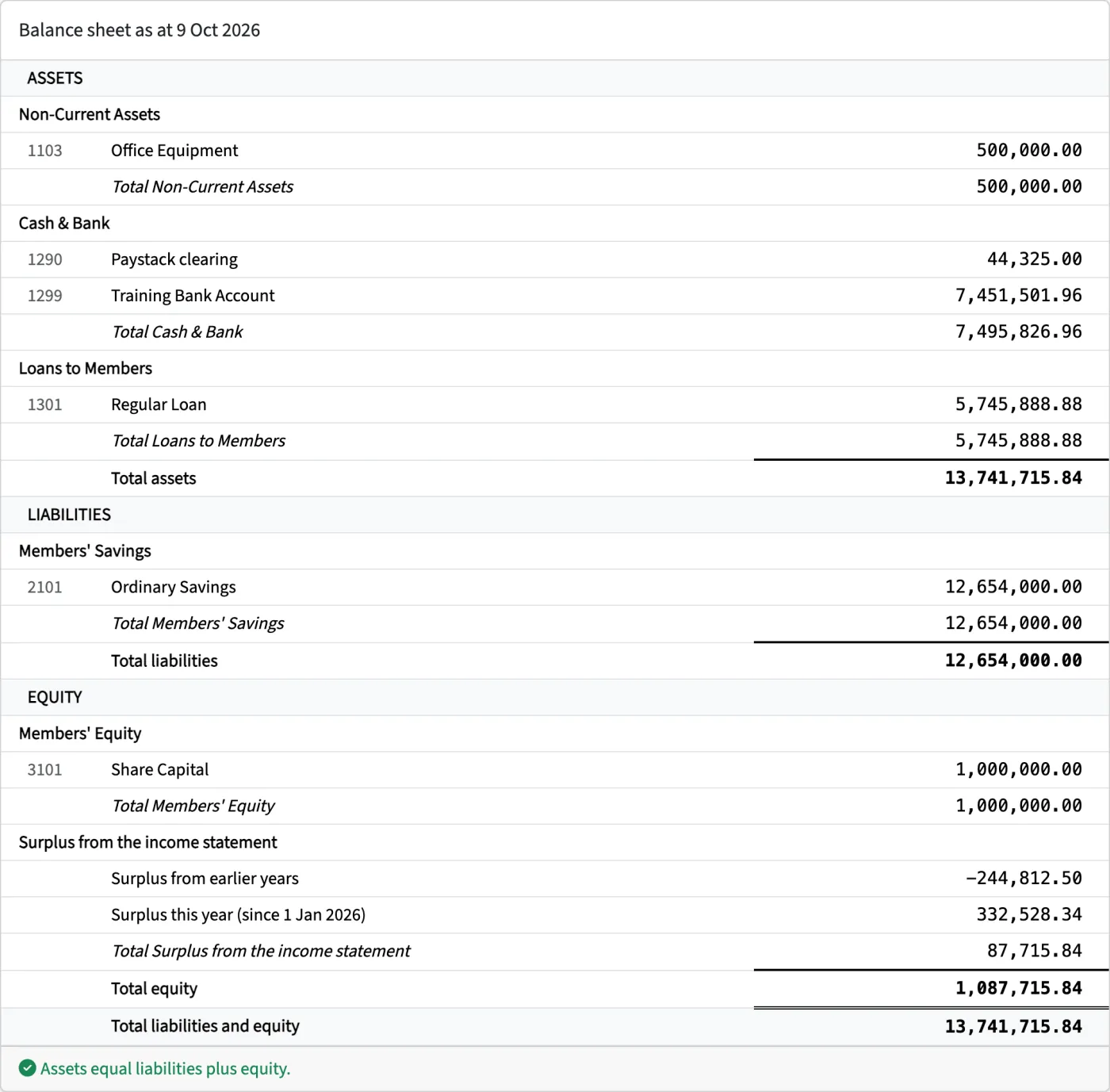This screenshot has width=1110, height=1092.
Task: Click "Surplus this year (since 1 Jan 2026)"
Action: [x=238, y=914]
